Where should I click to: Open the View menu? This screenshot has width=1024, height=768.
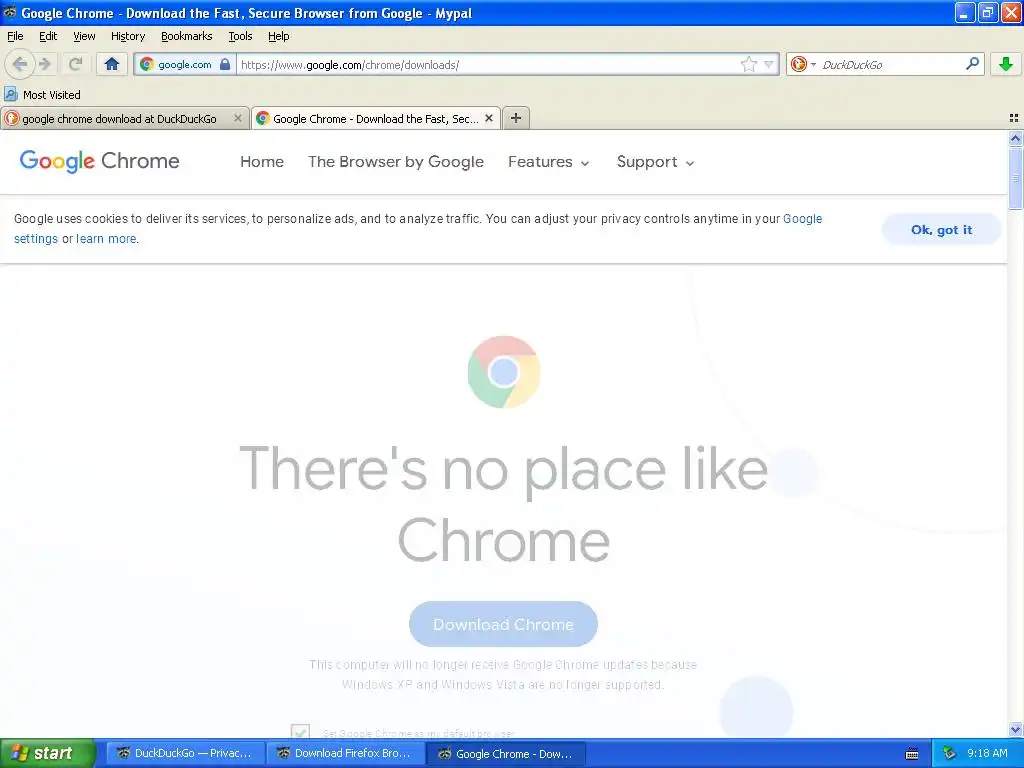click(x=84, y=37)
